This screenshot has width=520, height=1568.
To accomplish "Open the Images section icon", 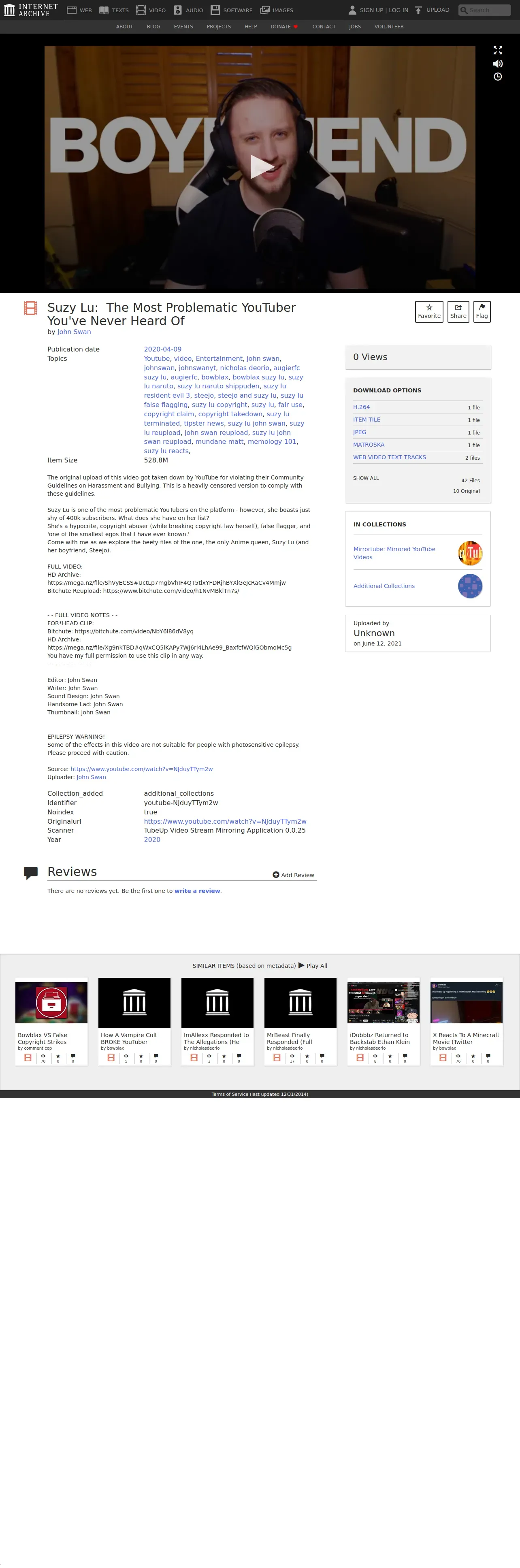I will click(x=265, y=11).
